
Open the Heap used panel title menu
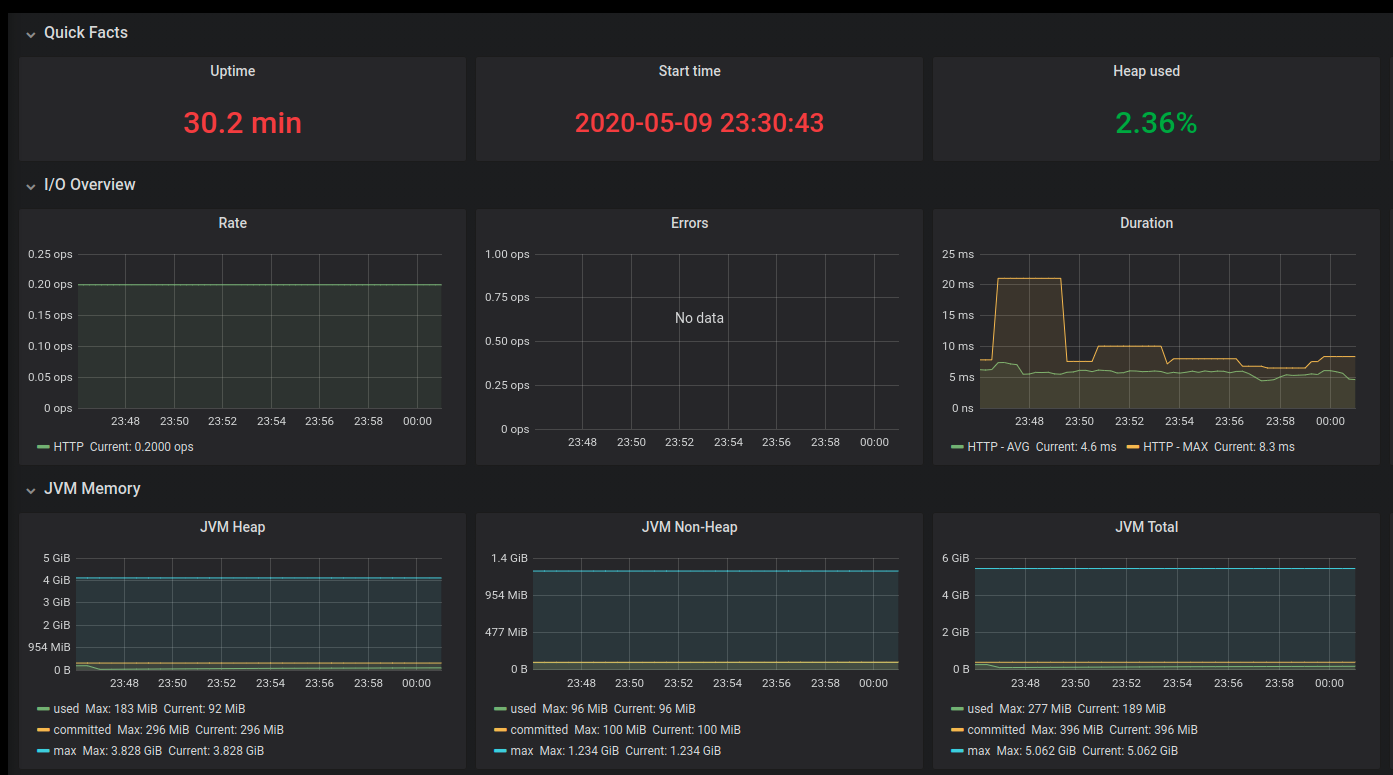coord(1146,71)
